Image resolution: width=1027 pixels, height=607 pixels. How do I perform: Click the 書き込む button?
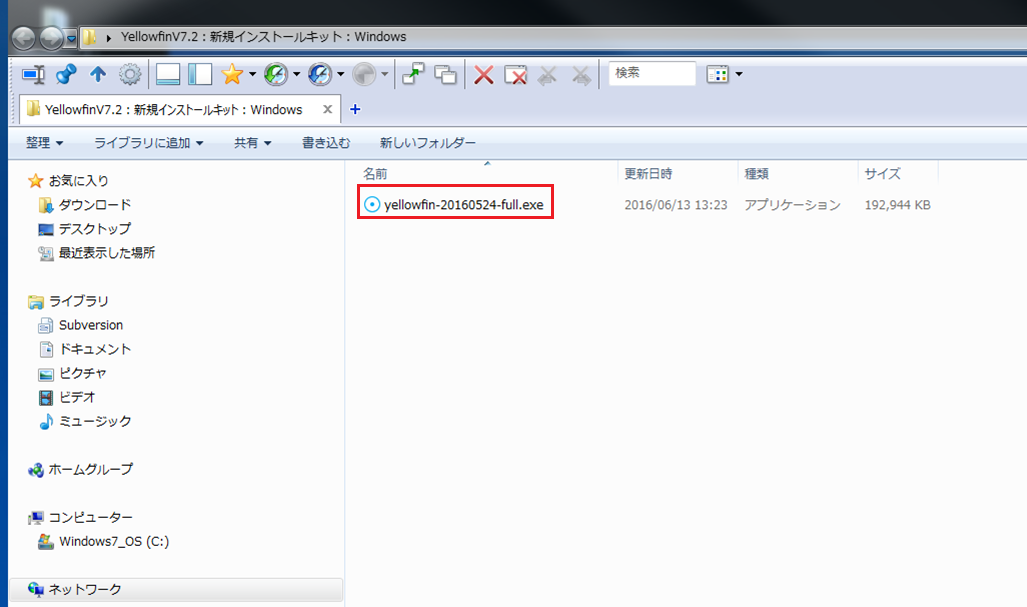coord(326,143)
